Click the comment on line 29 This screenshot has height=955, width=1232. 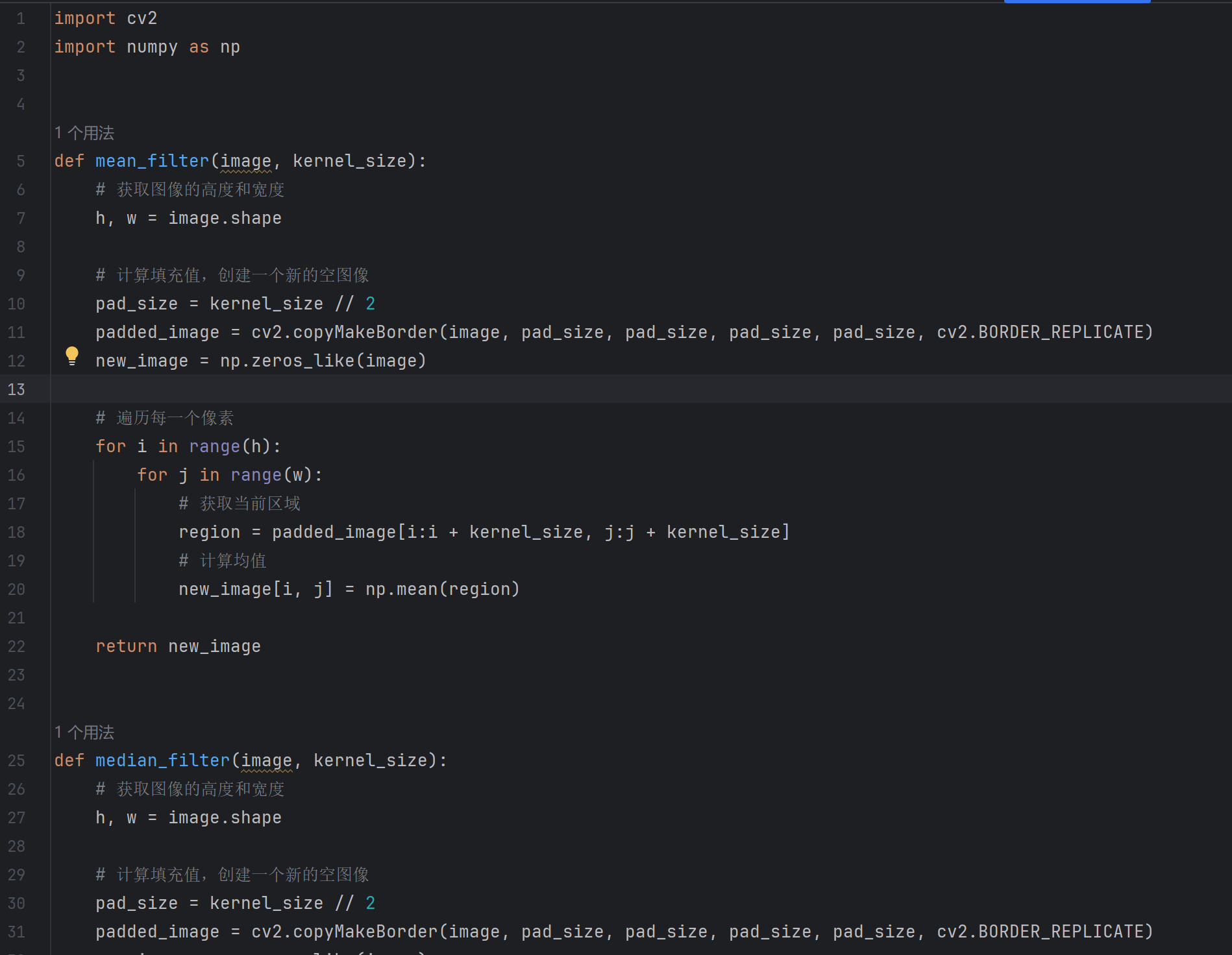point(232,875)
